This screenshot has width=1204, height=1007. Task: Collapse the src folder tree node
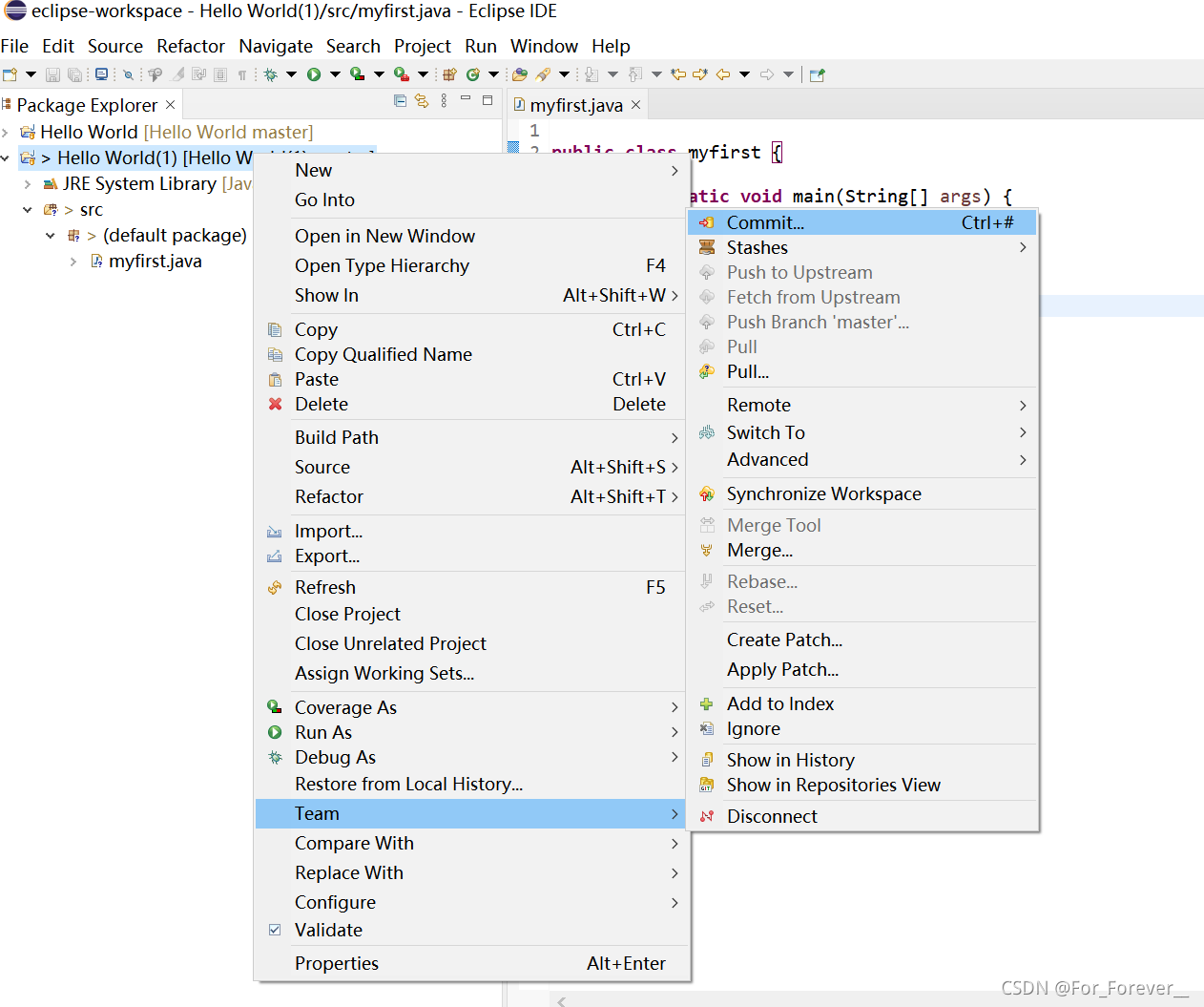point(28,210)
